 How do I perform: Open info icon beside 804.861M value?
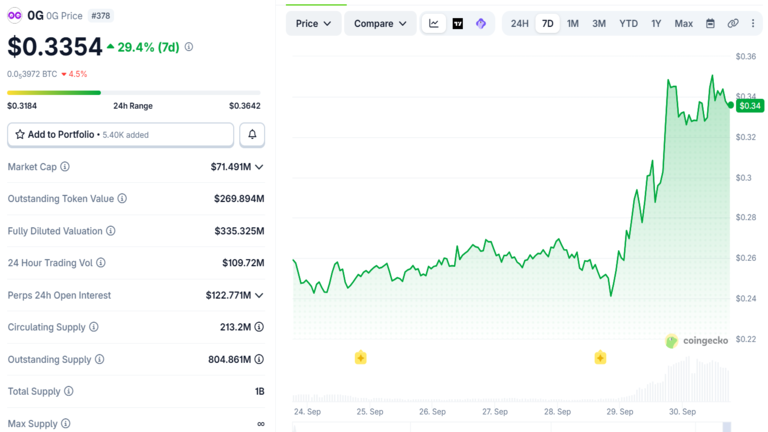(x=259, y=359)
